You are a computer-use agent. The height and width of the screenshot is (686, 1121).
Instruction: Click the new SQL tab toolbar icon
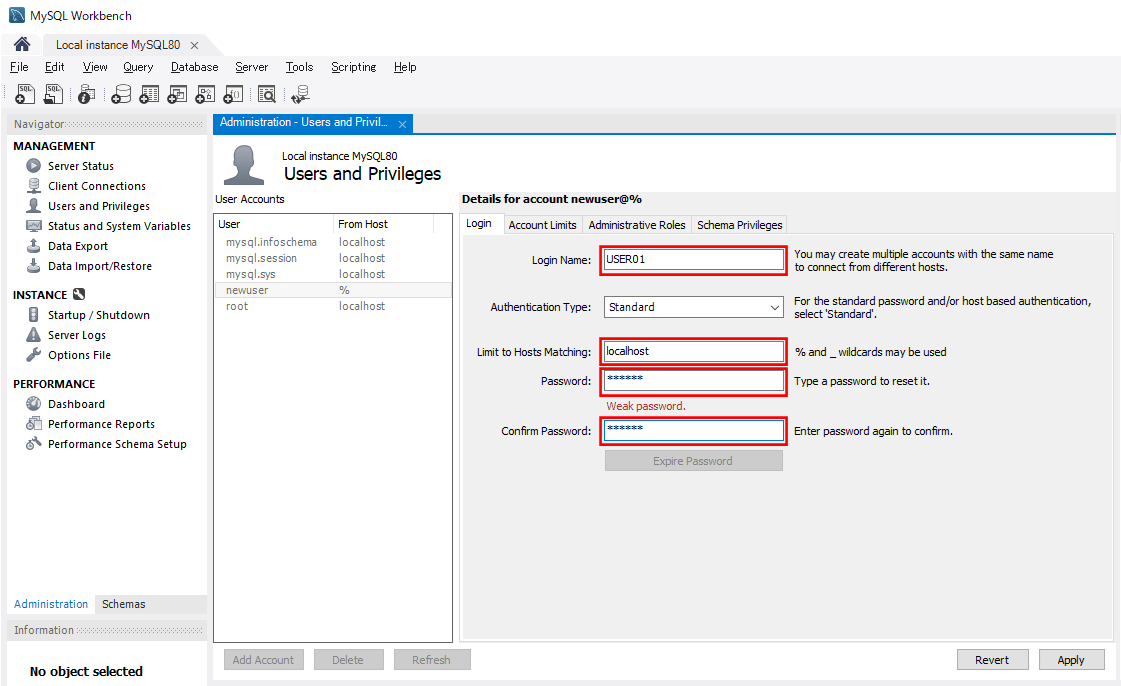coord(26,94)
